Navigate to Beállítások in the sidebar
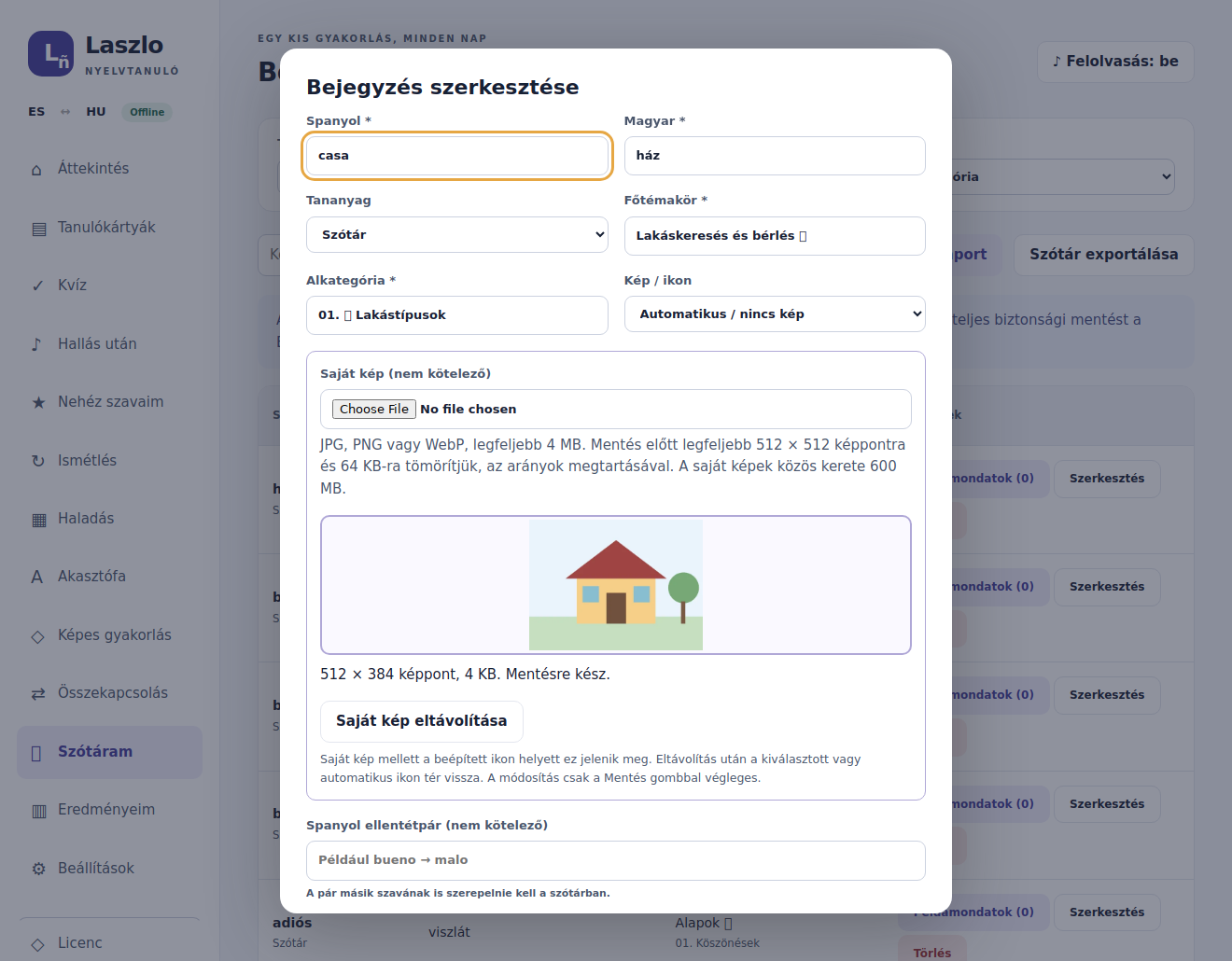 109,869
